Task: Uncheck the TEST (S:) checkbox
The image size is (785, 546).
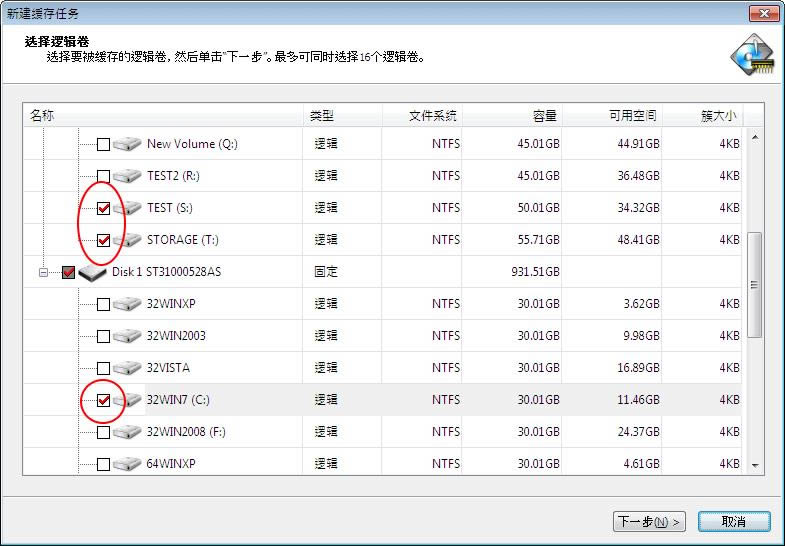Action: pos(103,208)
